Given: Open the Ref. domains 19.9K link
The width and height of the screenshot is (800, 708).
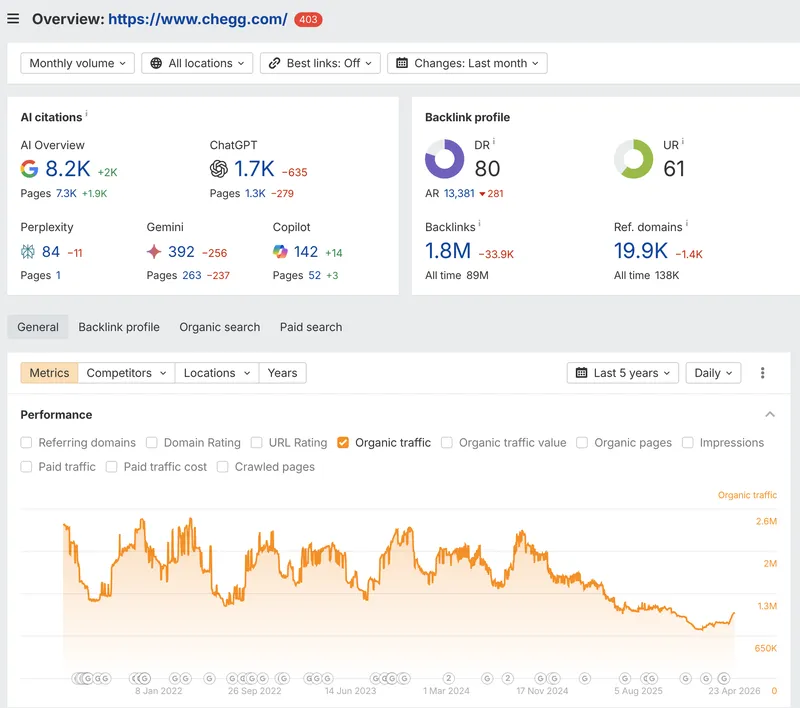Looking at the screenshot, I should tap(641, 251).
